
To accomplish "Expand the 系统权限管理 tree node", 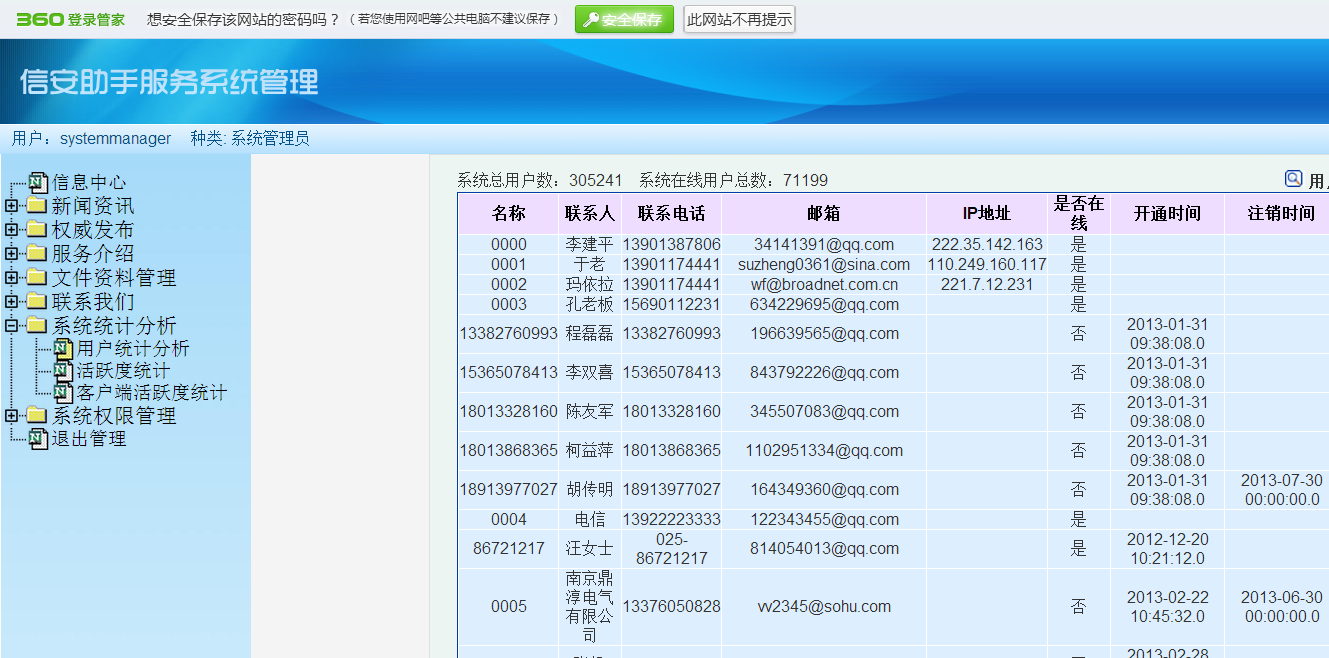I will [x=11, y=415].
